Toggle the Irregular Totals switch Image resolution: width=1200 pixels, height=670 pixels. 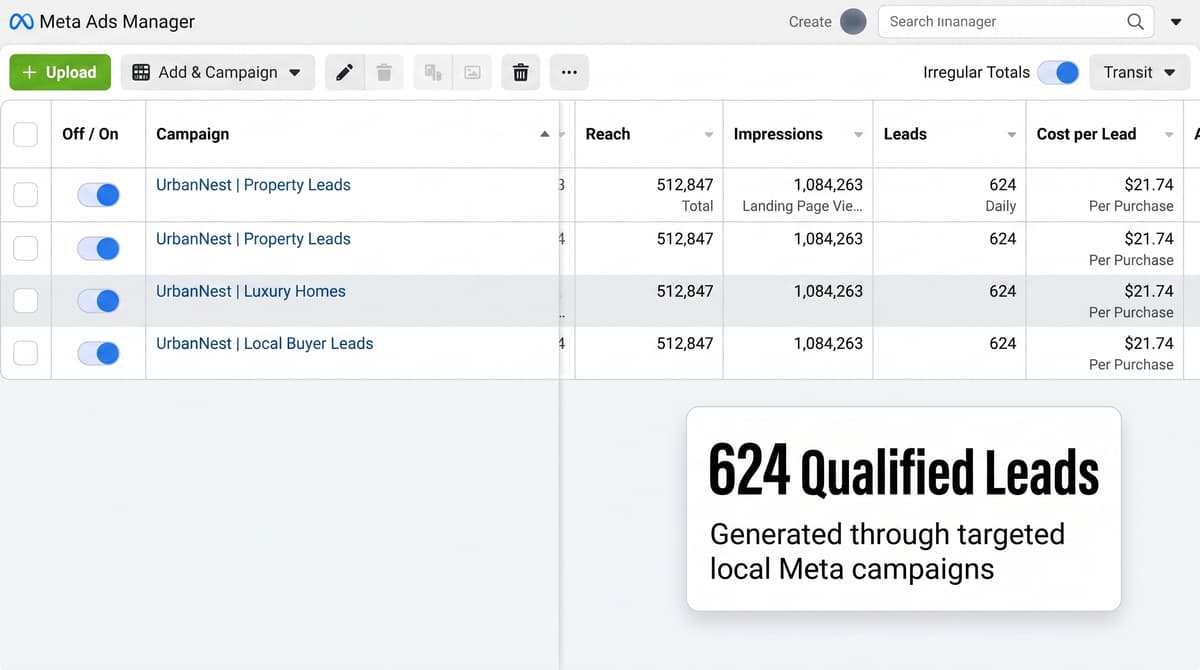coord(1058,72)
